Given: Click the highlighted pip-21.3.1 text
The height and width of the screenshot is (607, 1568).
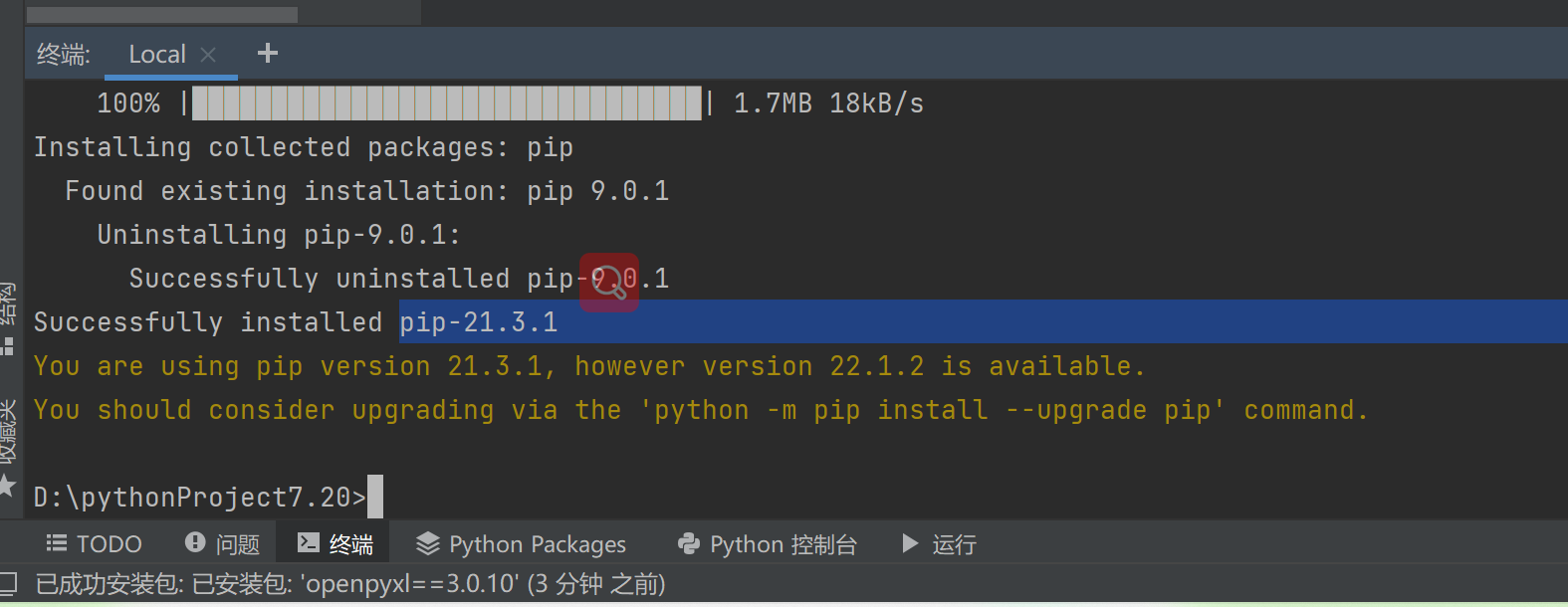Looking at the screenshot, I should [479, 322].
